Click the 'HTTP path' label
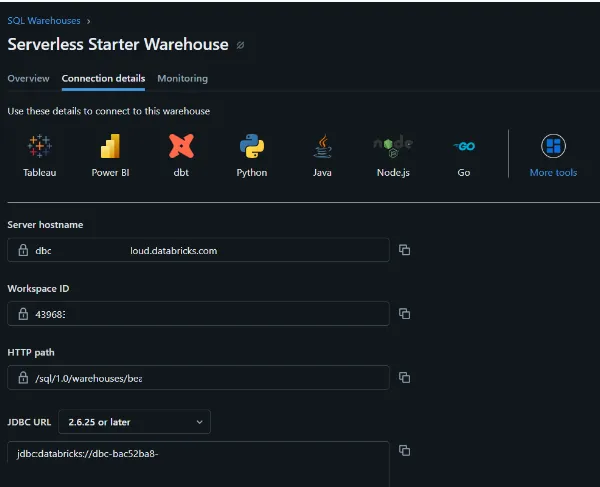Image resolution: width=600 pixels, height=487 pixels. click(31, 352)
